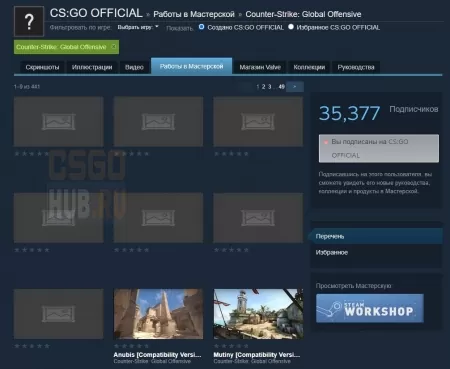Switch to the Скриншоты tab
The height and width of the screenshot is (369, 450).
point(42,67)
